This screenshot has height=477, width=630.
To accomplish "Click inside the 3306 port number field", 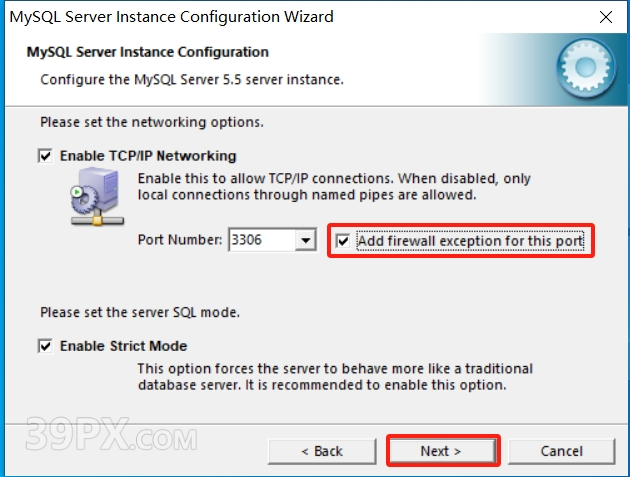I will coord(262,240).
